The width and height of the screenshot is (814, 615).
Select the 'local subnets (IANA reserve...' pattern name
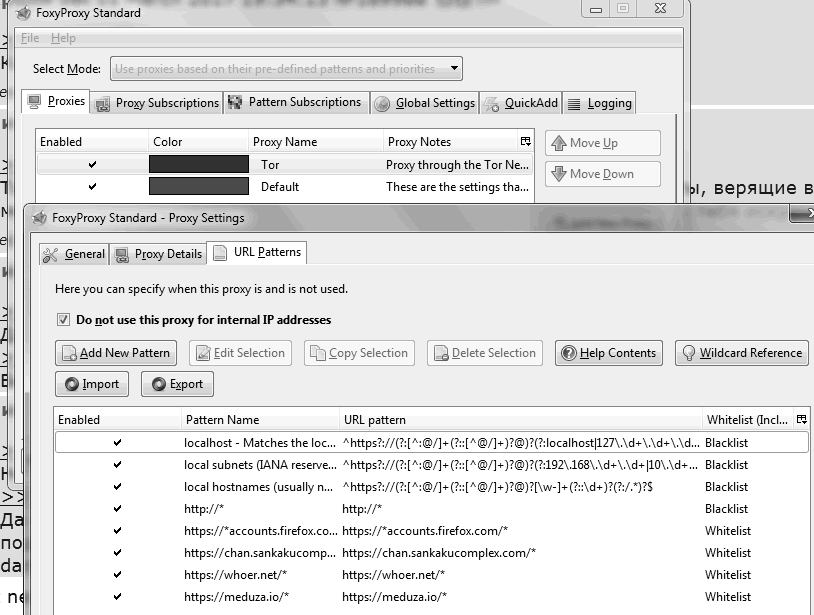[x=260, y=465]
